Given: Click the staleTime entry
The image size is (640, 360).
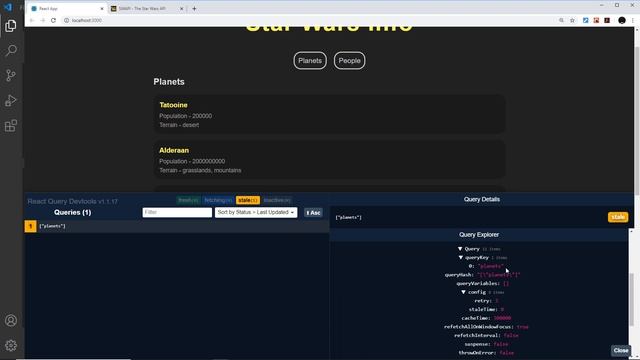Looking at the screenshot, I should pos(486,309).
